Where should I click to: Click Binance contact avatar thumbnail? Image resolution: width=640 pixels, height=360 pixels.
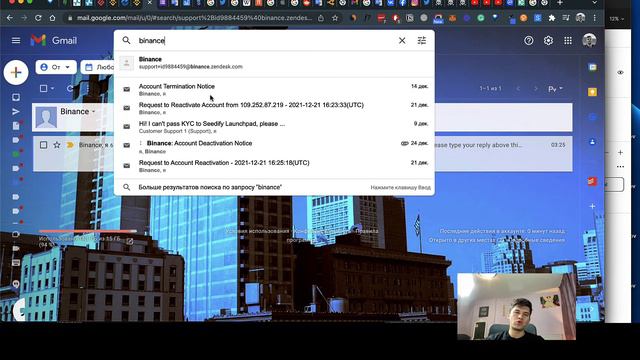(46, 117)
